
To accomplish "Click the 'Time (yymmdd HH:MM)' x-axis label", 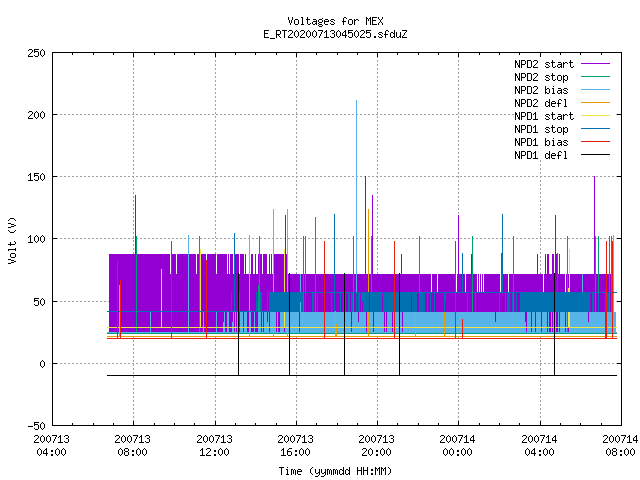I will pyautogui.click(x=335, y=471).
